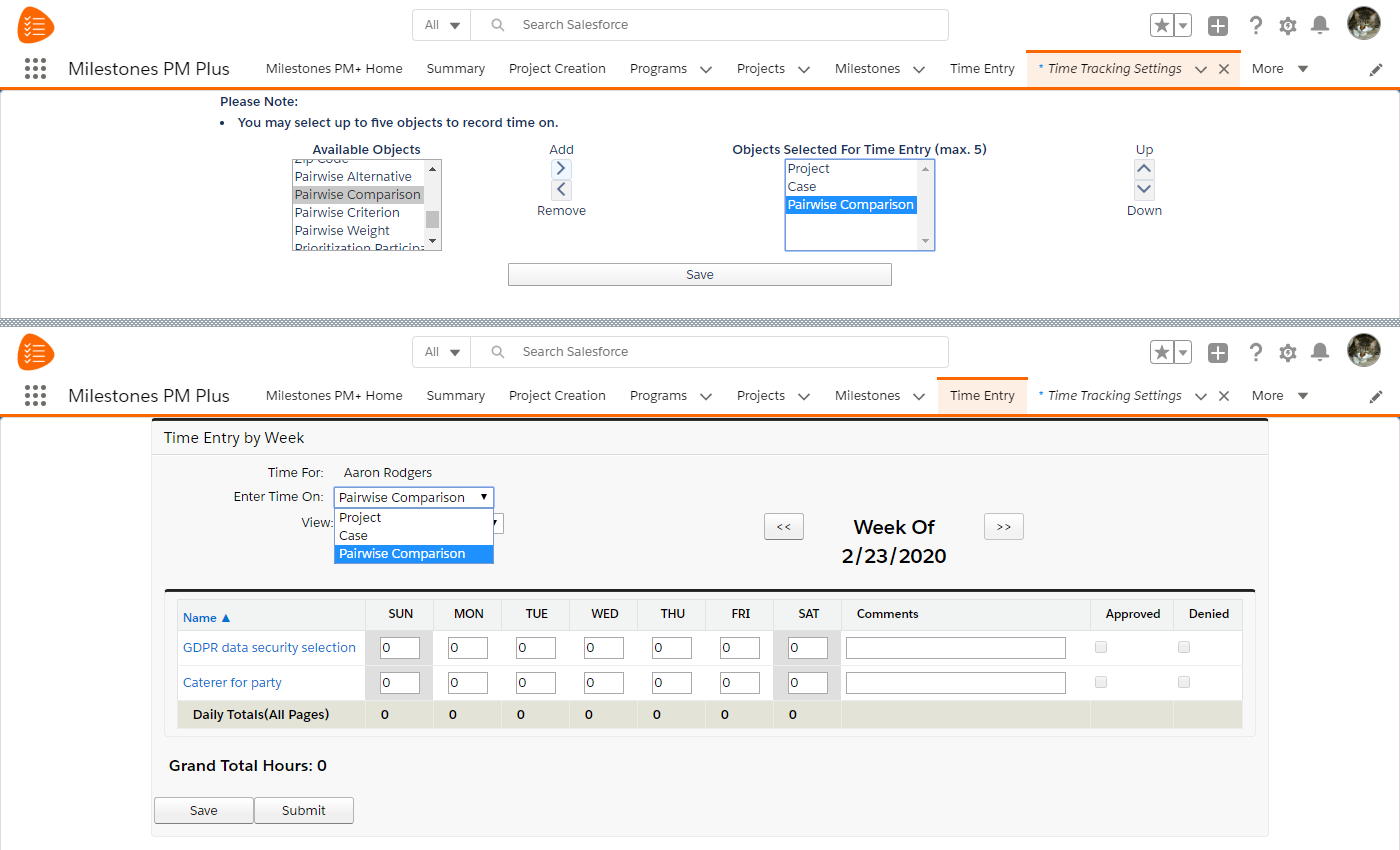The height and width of the screenshot is (850, 1400).
Task: Click the favorites star on Time Entry screen
Action: 1162,352
